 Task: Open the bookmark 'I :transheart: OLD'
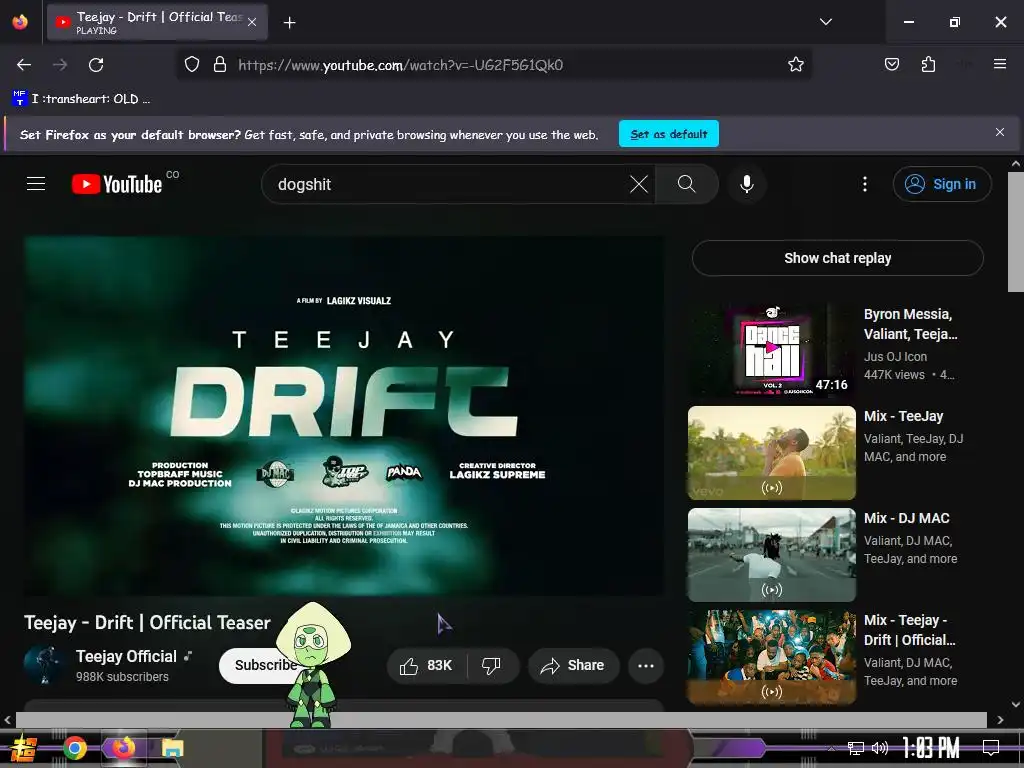click(x=82, y=99)
